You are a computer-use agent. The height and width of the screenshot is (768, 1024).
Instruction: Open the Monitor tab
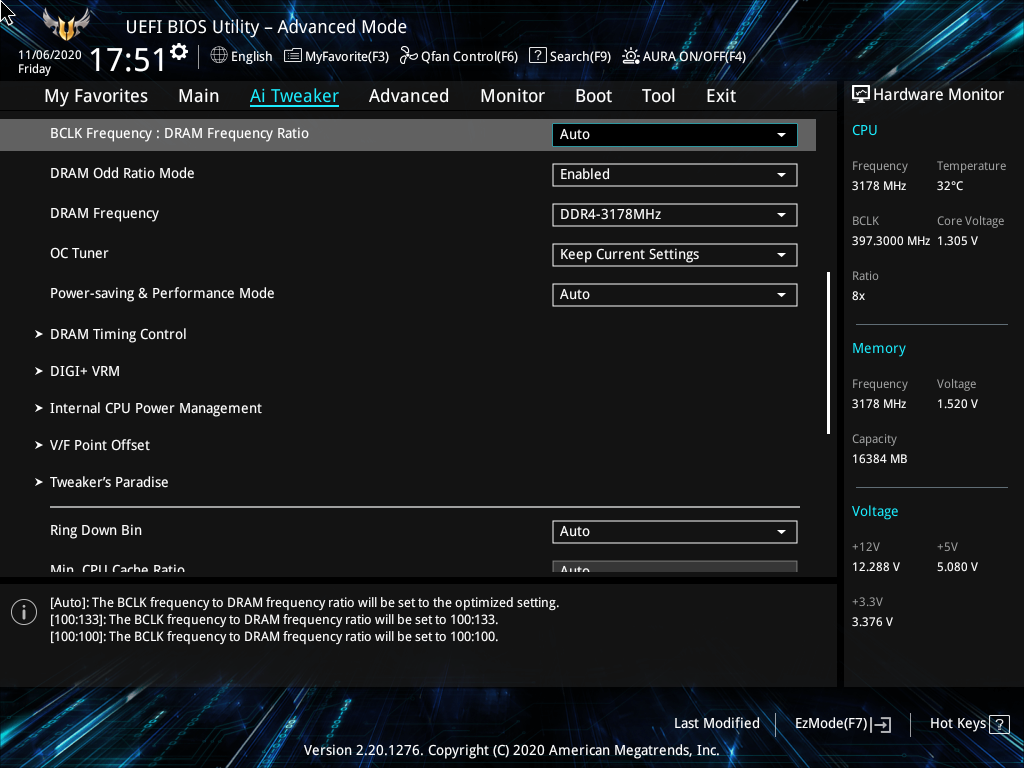(x=513, y=96)
